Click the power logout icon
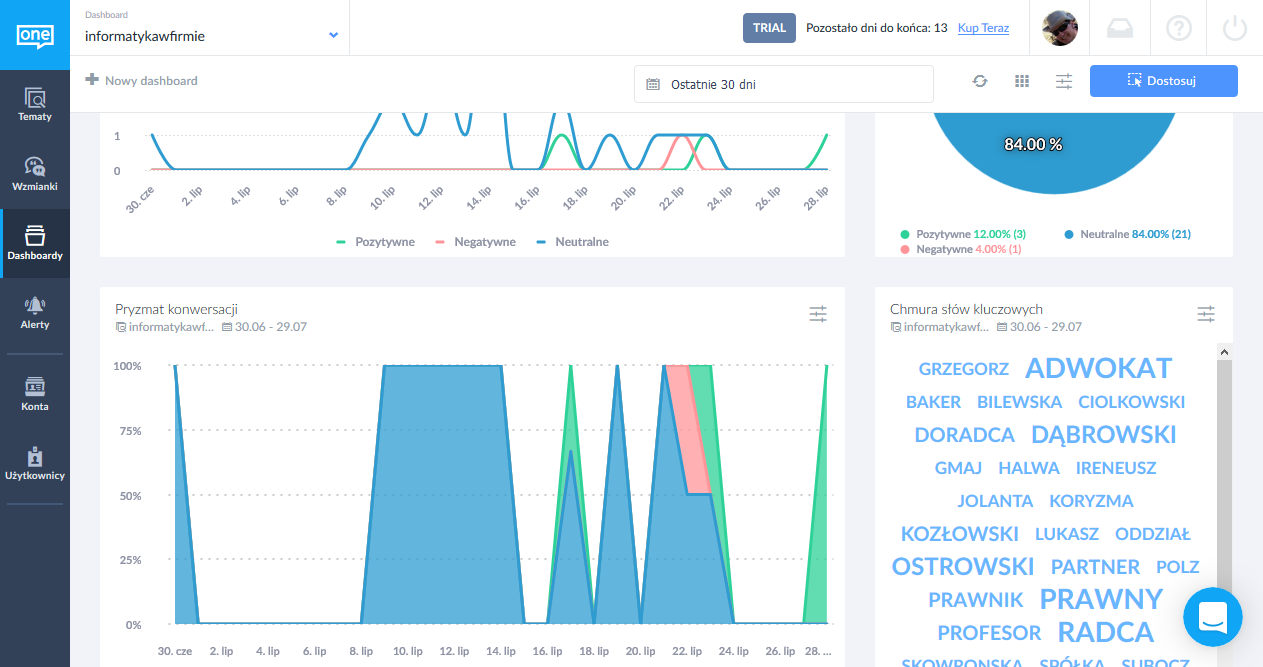The image size is (1263, 667). pyautogui.click(x=1235, y=28)
